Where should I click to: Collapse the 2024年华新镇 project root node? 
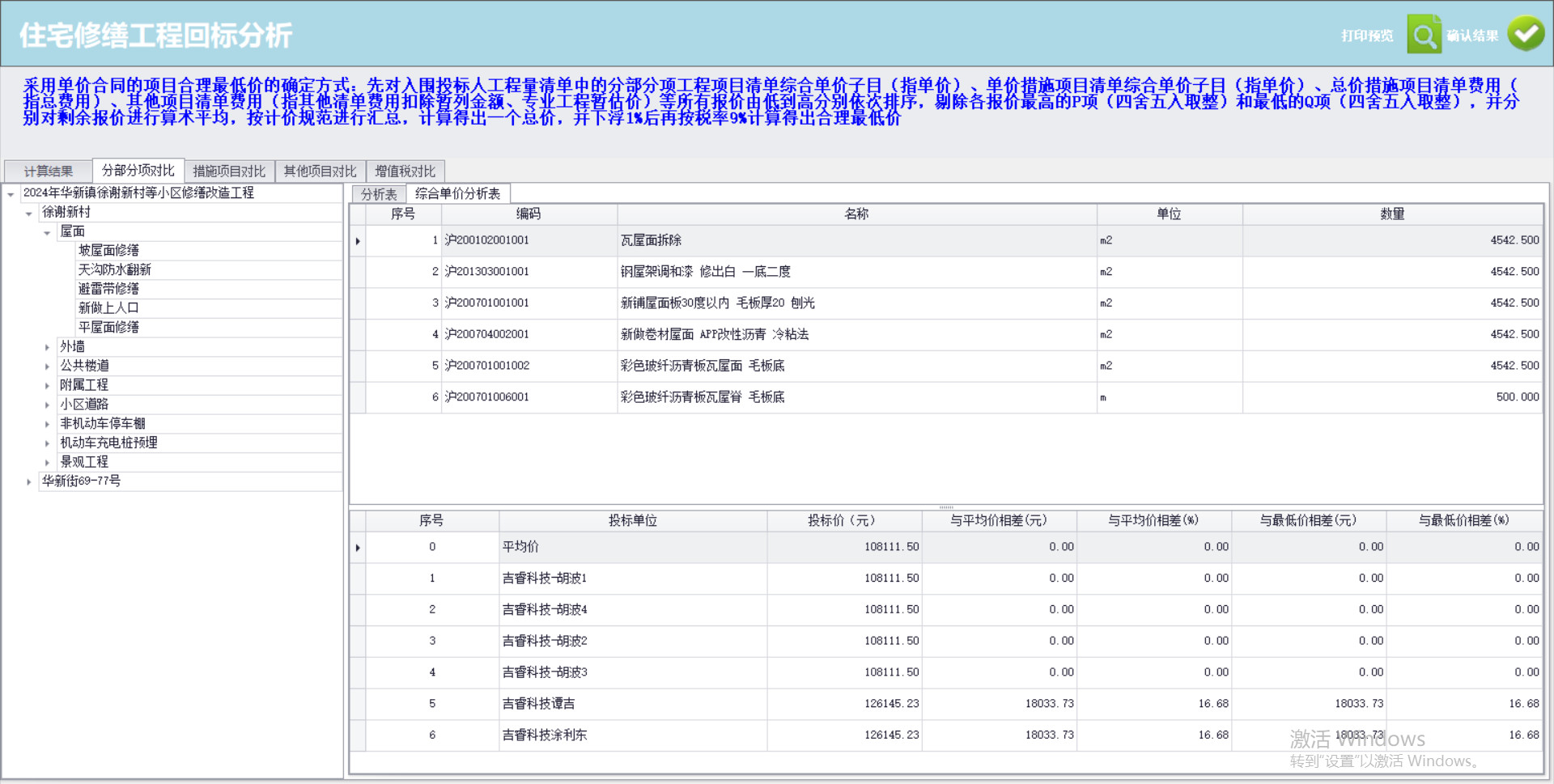coord(11,194)
